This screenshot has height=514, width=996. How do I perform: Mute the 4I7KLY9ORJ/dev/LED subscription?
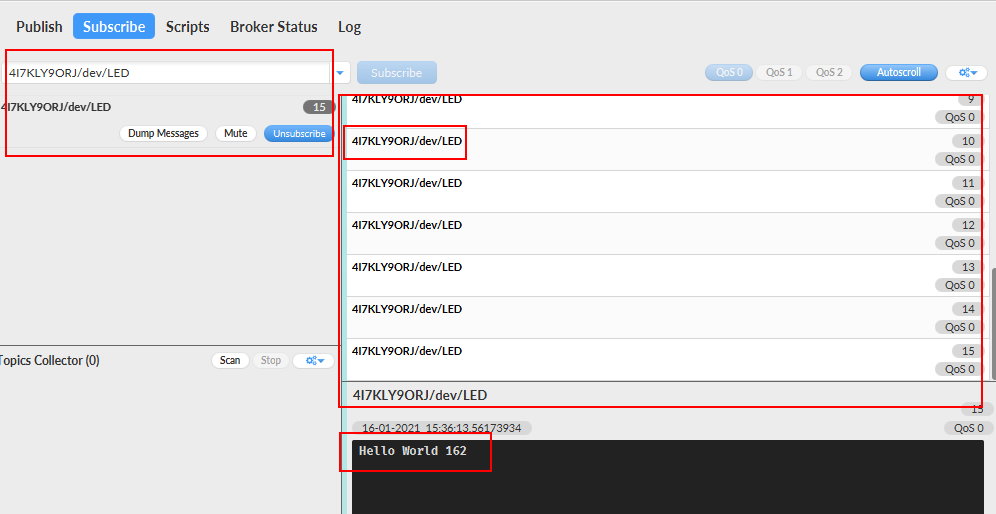coord(236,133)
